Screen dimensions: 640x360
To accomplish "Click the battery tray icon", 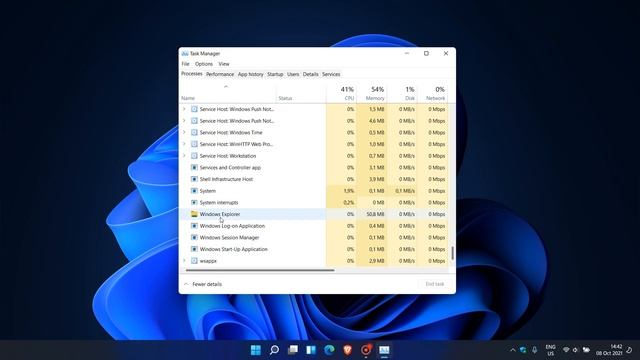I will click(x=586, y=350).
